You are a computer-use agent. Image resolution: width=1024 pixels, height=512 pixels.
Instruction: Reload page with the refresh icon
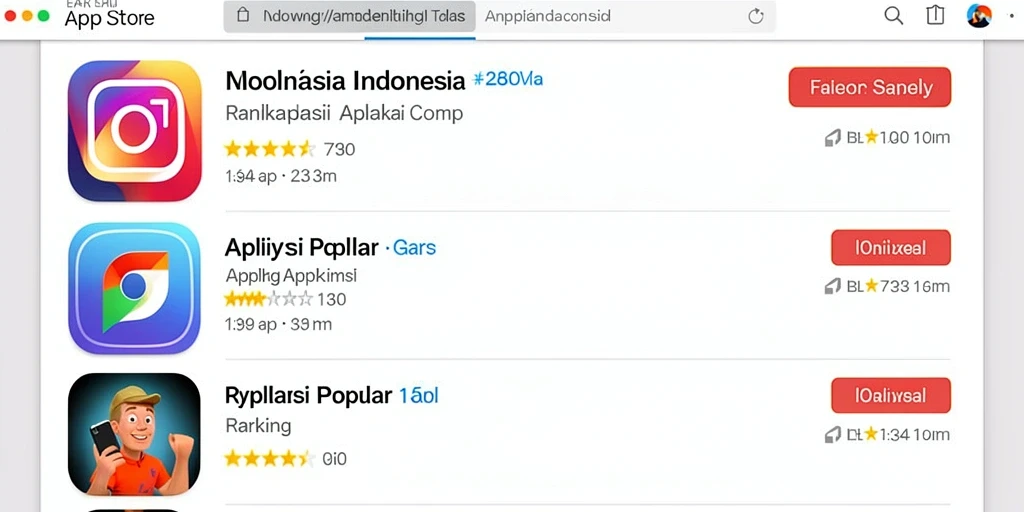point(756,16)
